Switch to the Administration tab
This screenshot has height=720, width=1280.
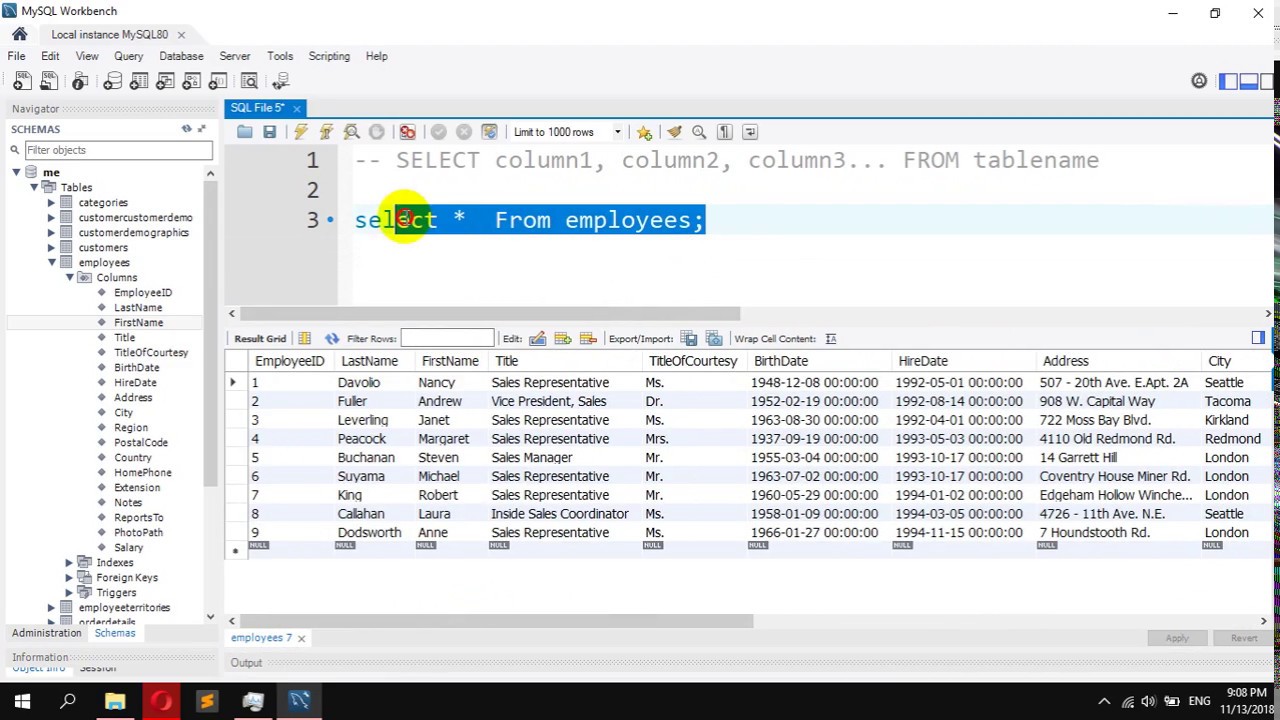tap(47, 633)
